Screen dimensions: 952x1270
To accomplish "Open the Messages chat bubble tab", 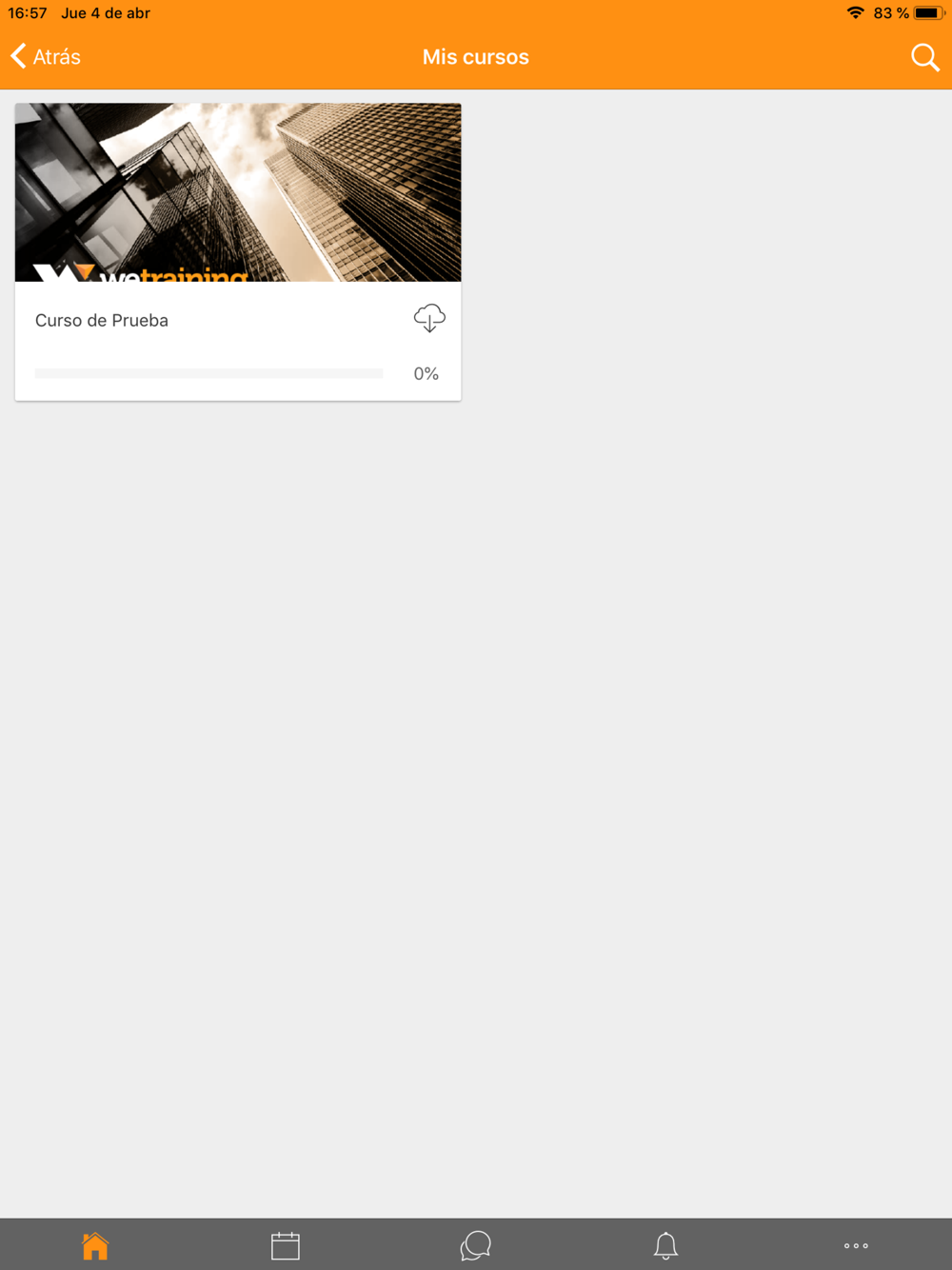I will coord(476,1245).
